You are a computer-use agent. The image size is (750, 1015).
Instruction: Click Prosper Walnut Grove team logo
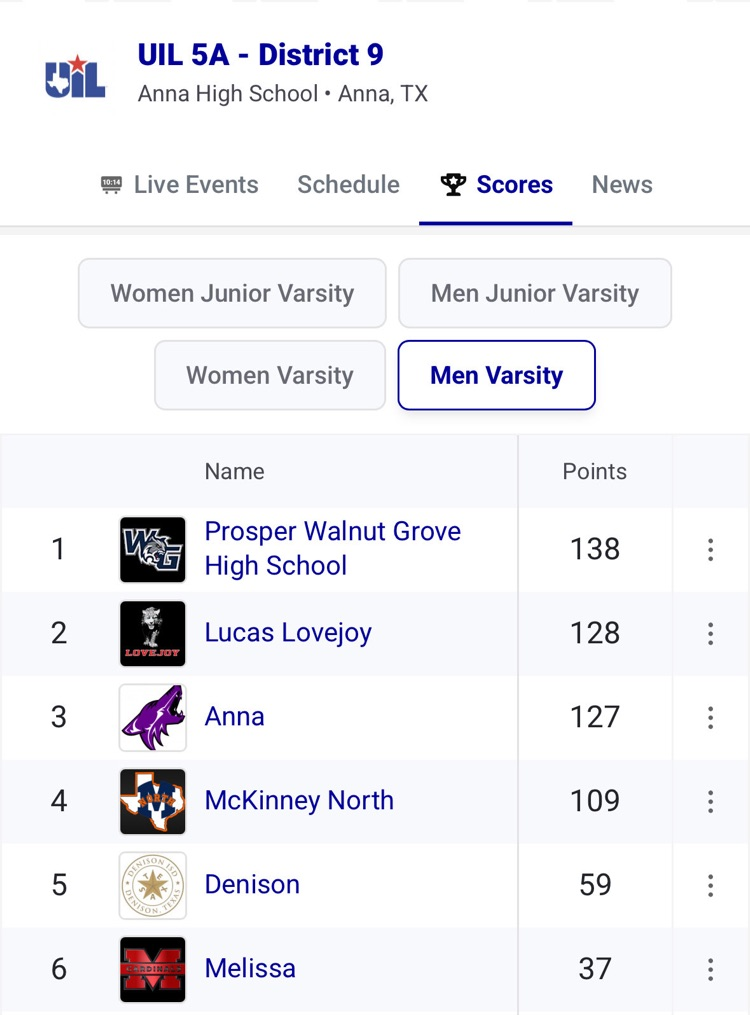(x=152, y=549)
